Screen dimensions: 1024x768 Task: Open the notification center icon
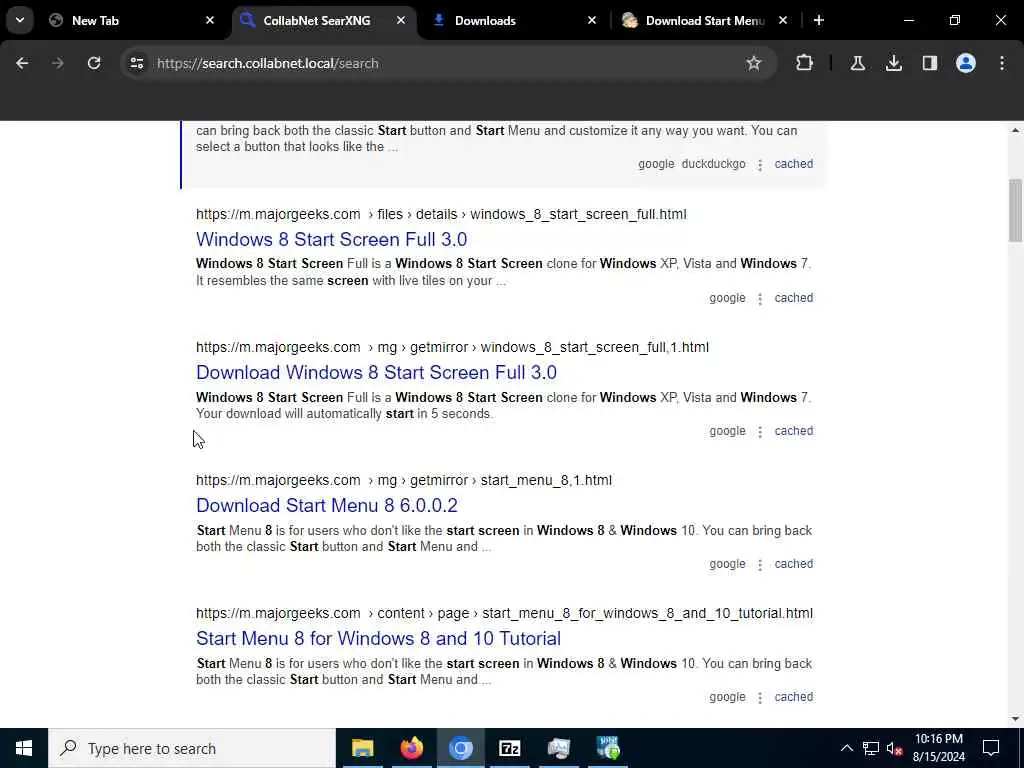coord(991,748)
